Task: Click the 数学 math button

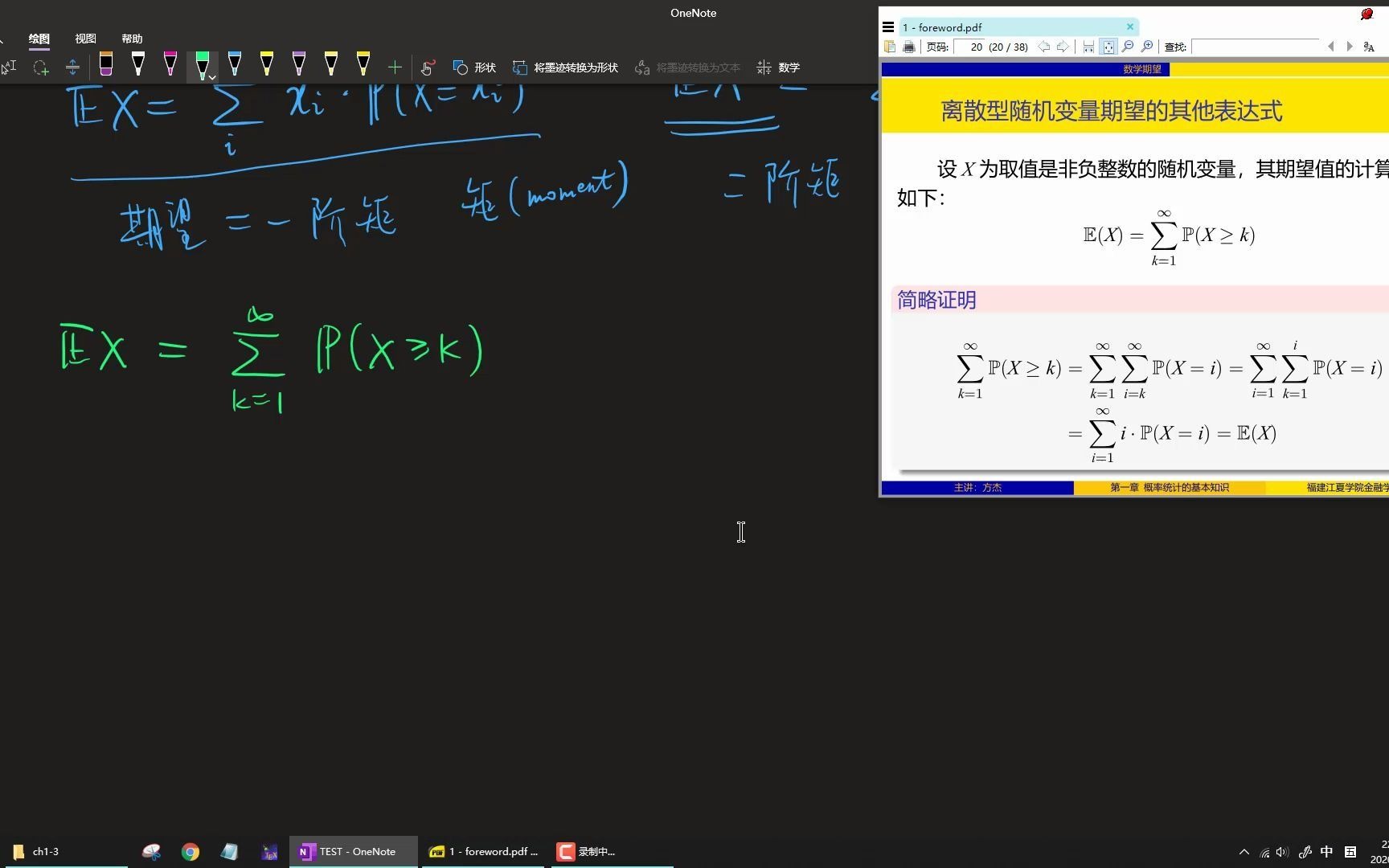Action: tap(778, 68)
